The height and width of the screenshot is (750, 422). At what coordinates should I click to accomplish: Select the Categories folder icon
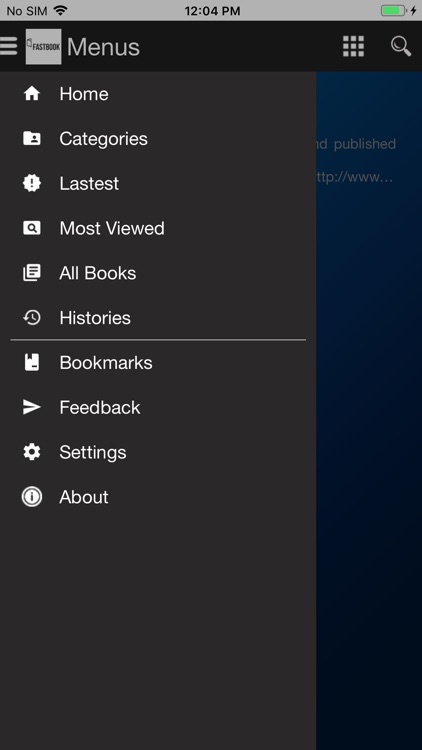32,139
